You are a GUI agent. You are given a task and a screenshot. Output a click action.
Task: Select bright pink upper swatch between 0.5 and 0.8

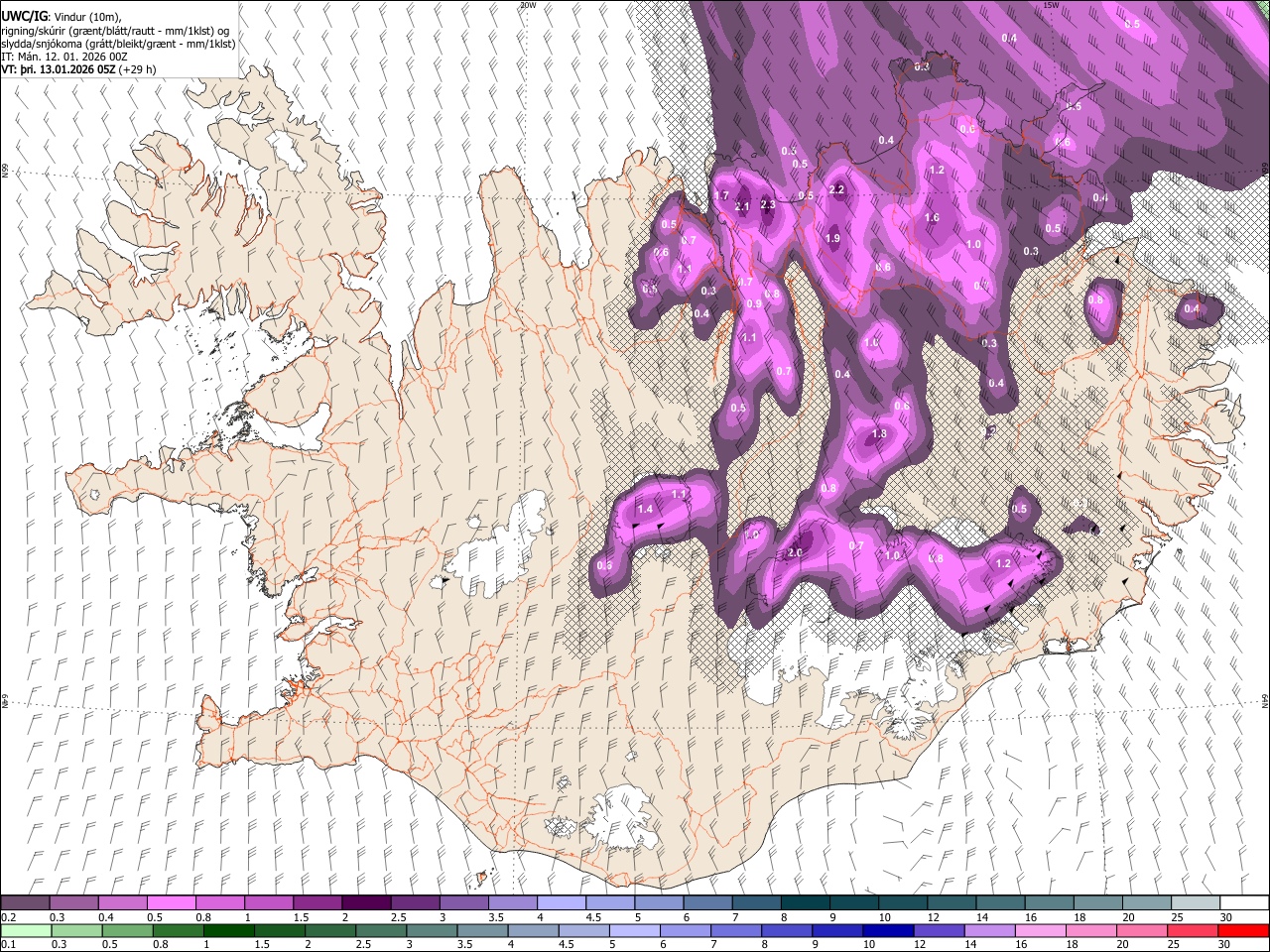coord(171,903)
